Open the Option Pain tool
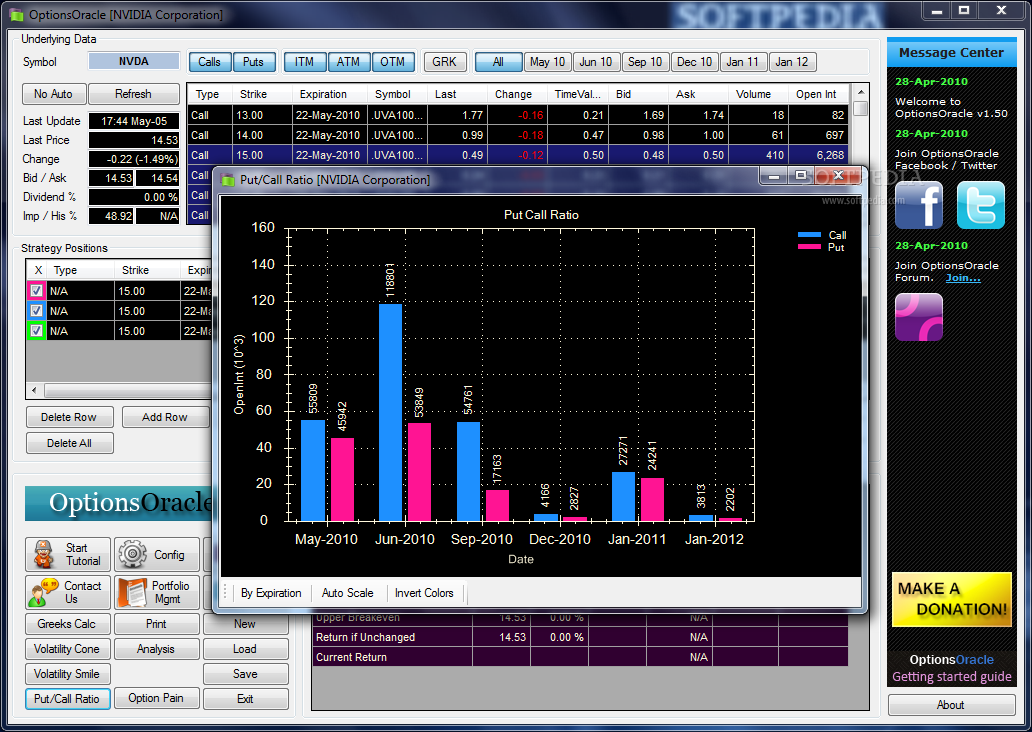 [156, 698]
